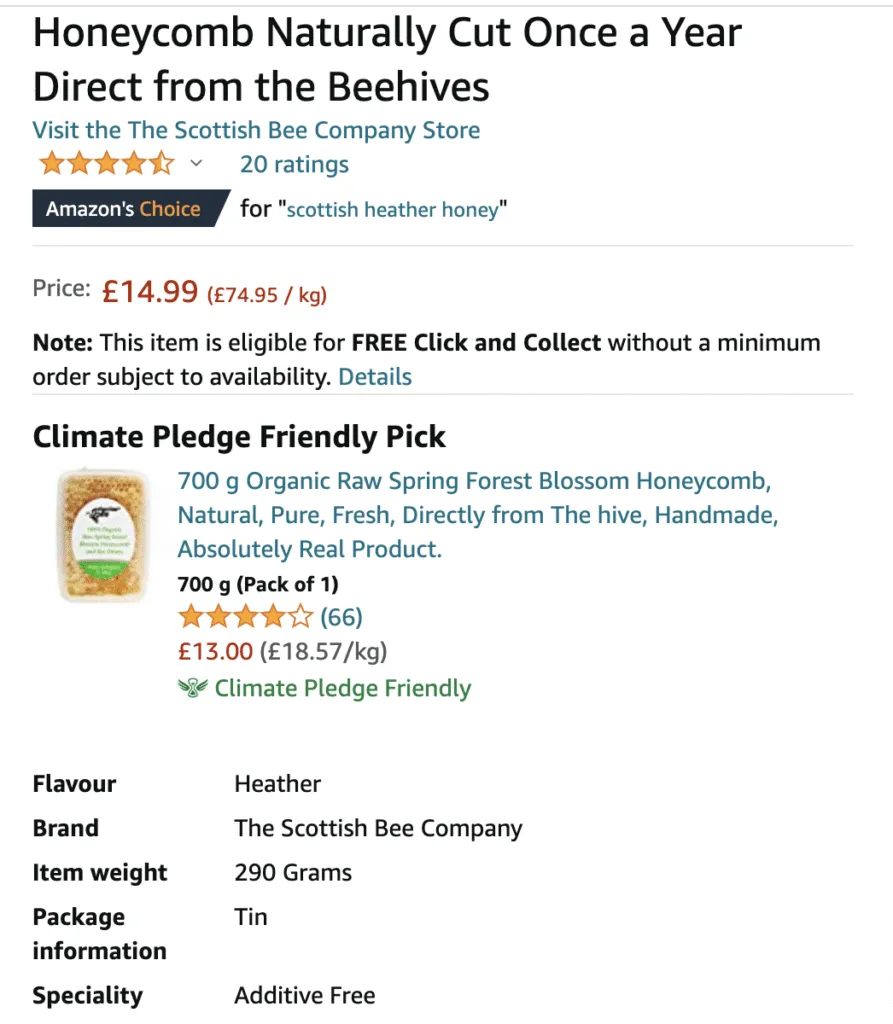
Task: Click the 4.5-star rating icon under the title
Action: coord(105,164)
